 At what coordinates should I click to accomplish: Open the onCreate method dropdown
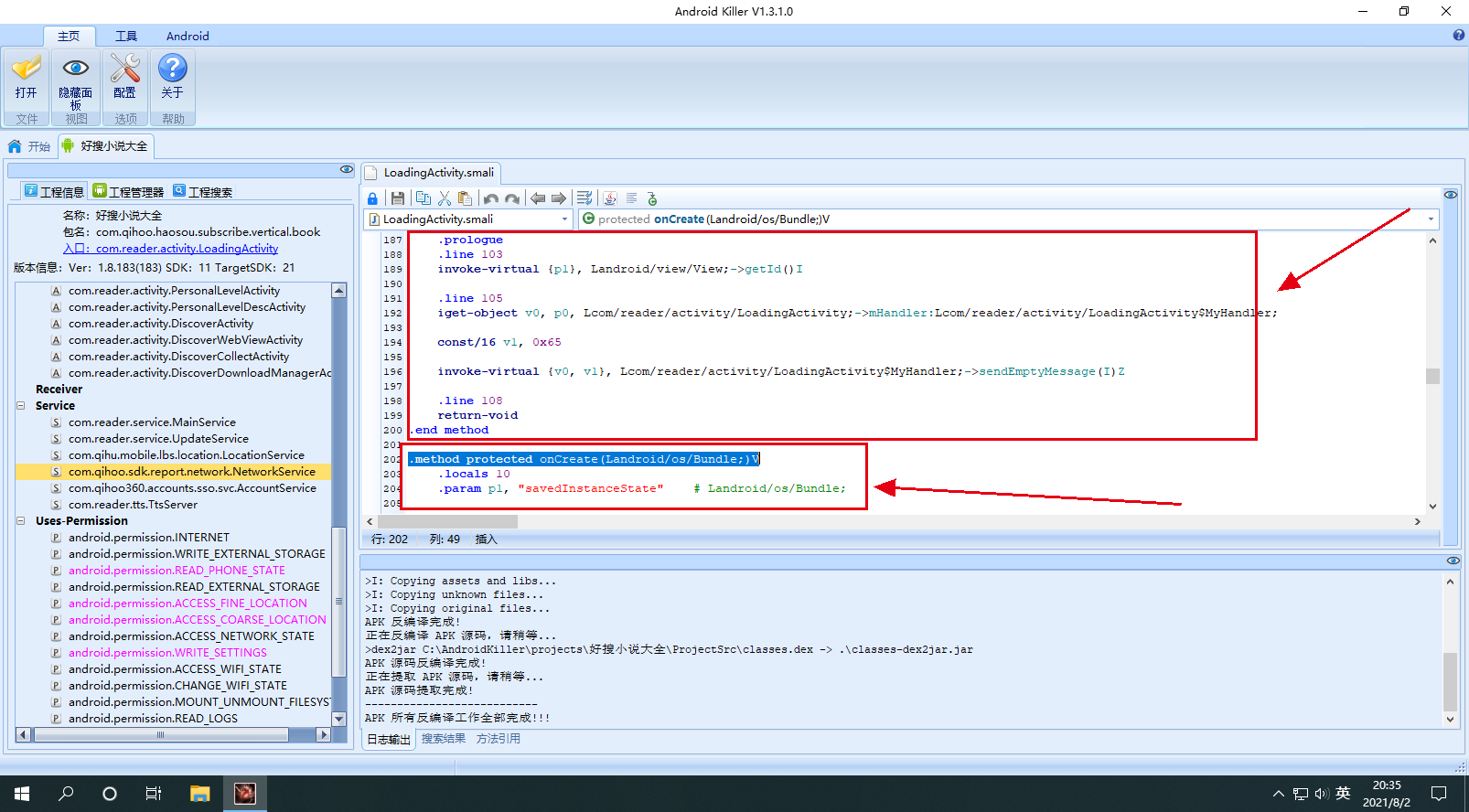(x=1431, y=219)
